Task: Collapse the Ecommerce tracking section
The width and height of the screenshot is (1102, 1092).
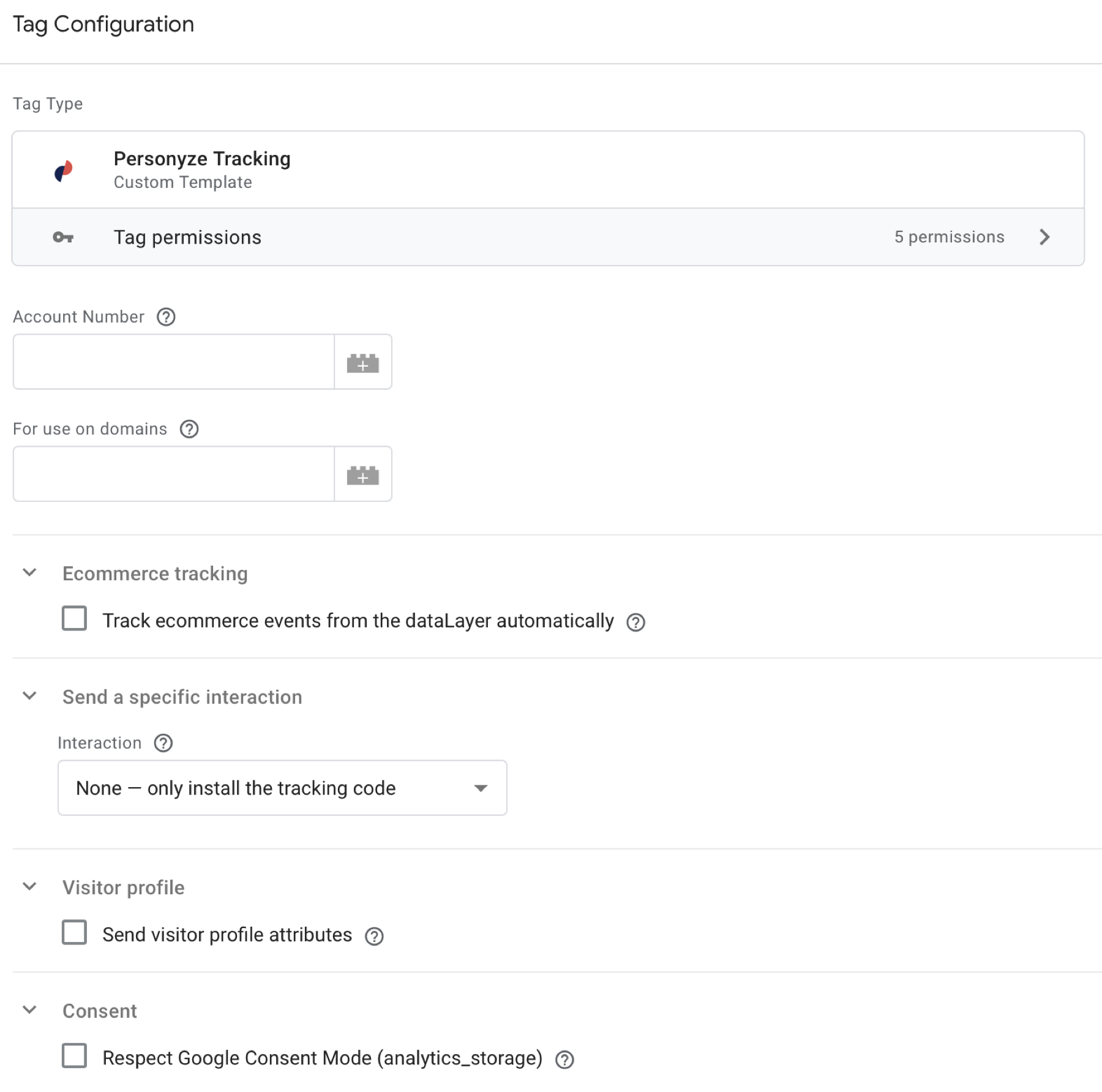Action: coord(29,572)
